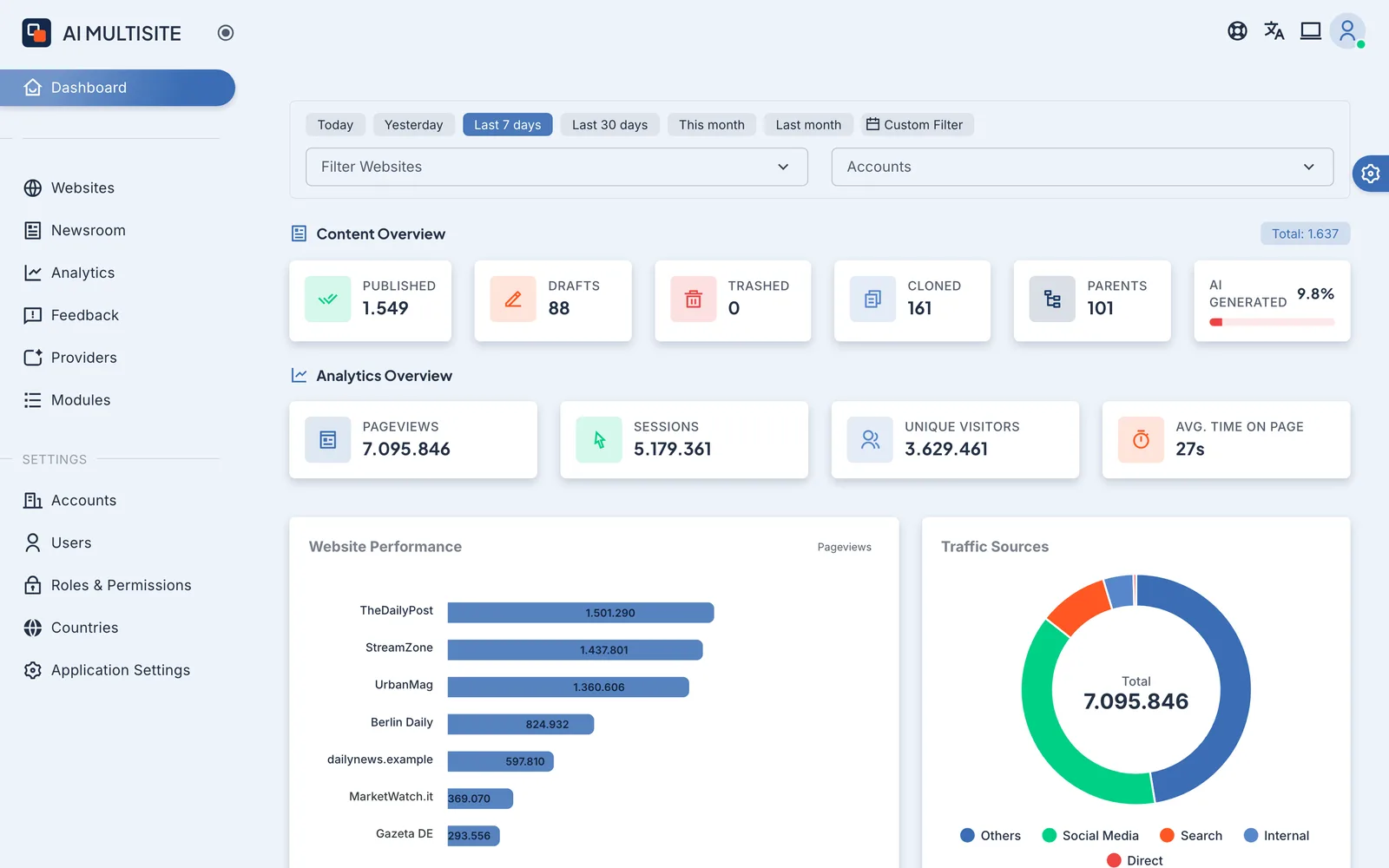Click the Cloned copy icon
The image size is (1389, 868).
point(872,299)
